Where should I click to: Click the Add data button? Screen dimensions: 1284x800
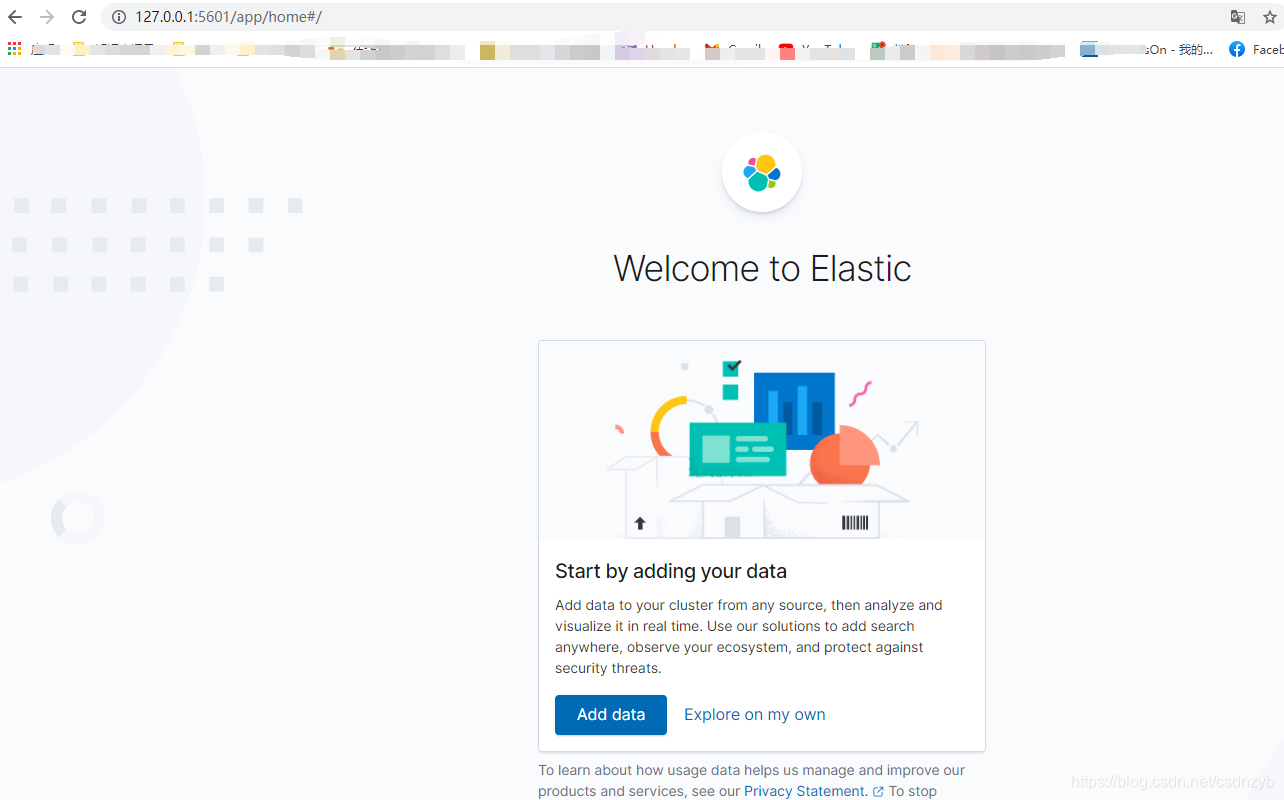coord(611,715)
